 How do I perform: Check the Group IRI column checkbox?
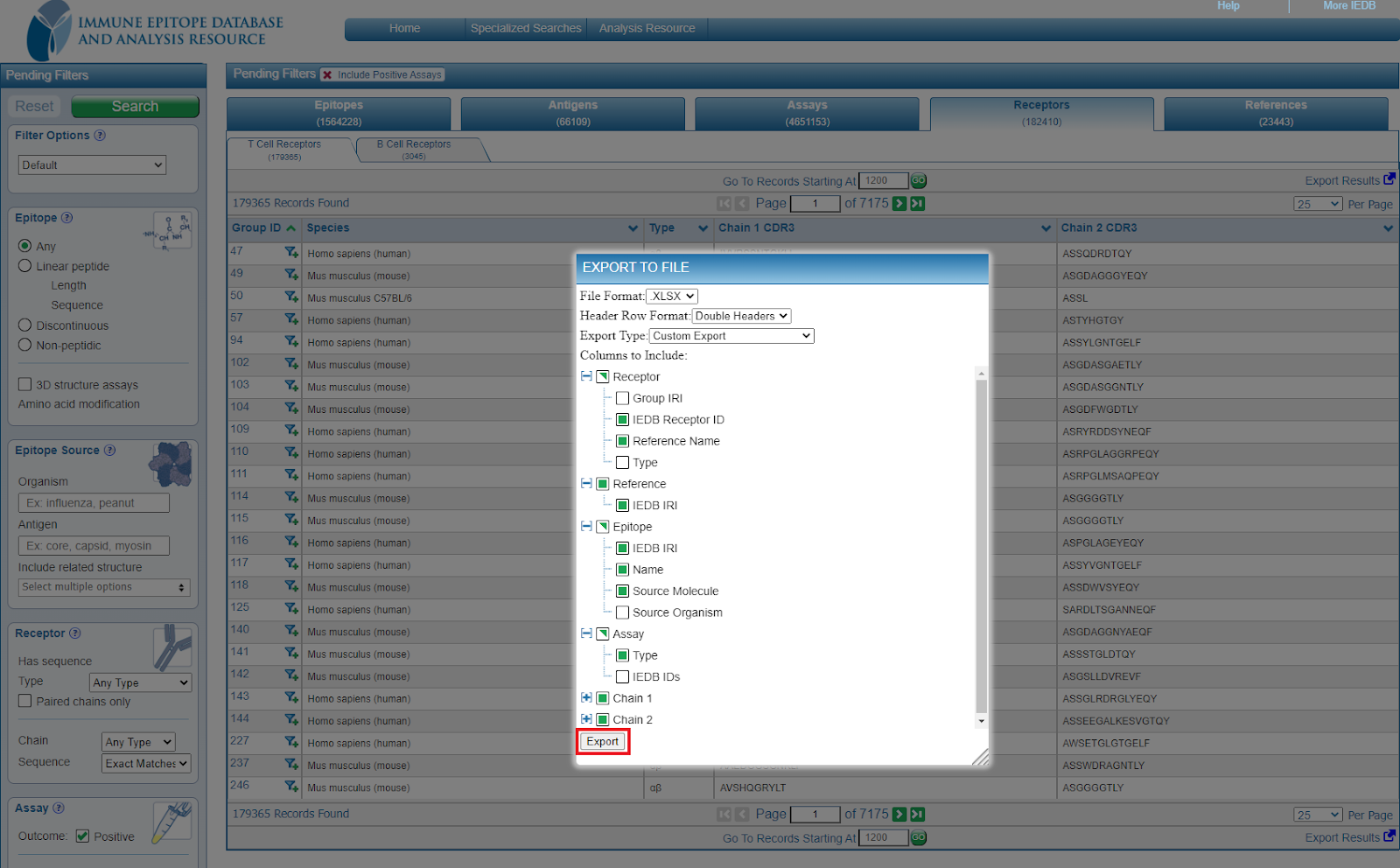pos(622,398)
